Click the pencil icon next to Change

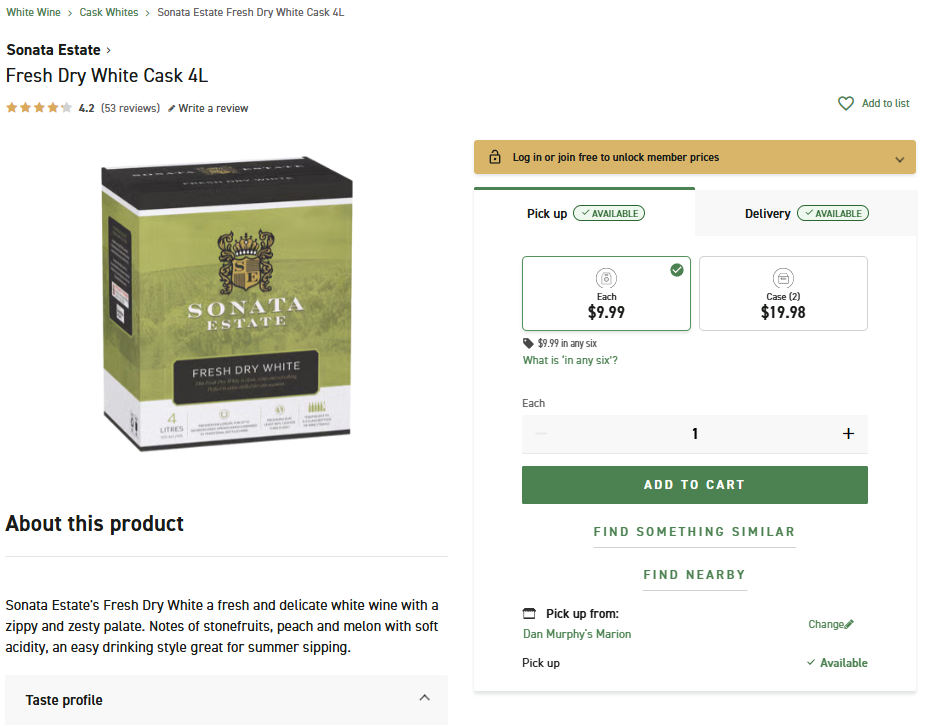click(x=849, y=624)
